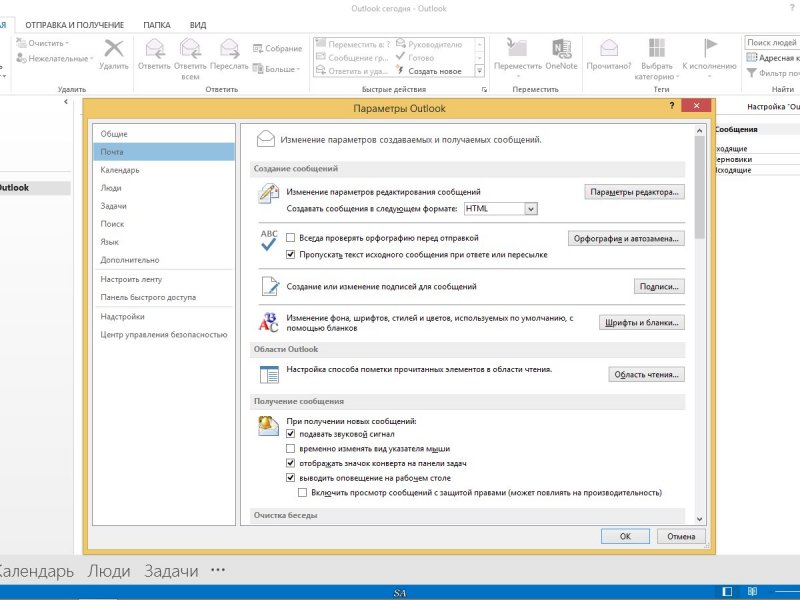Viewport: 800px width, 600px height.
Task: Click the Meeting (Собрание) ribbon icon
Action: click(258, 48)
